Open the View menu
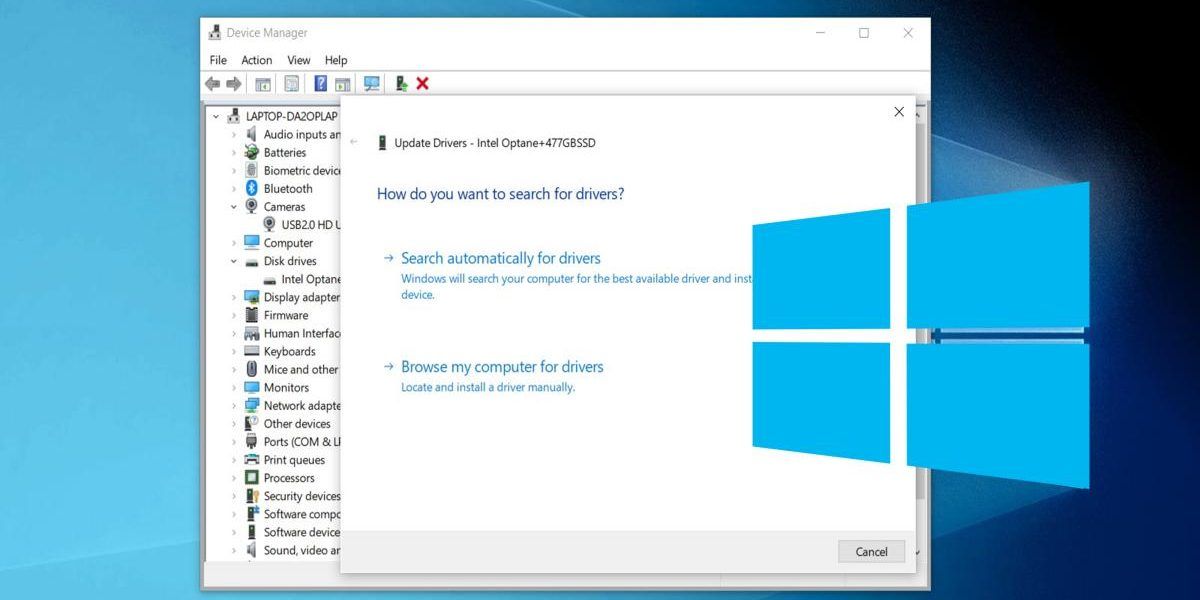Viewport: 1200px width, 600px height. point(299,60)
